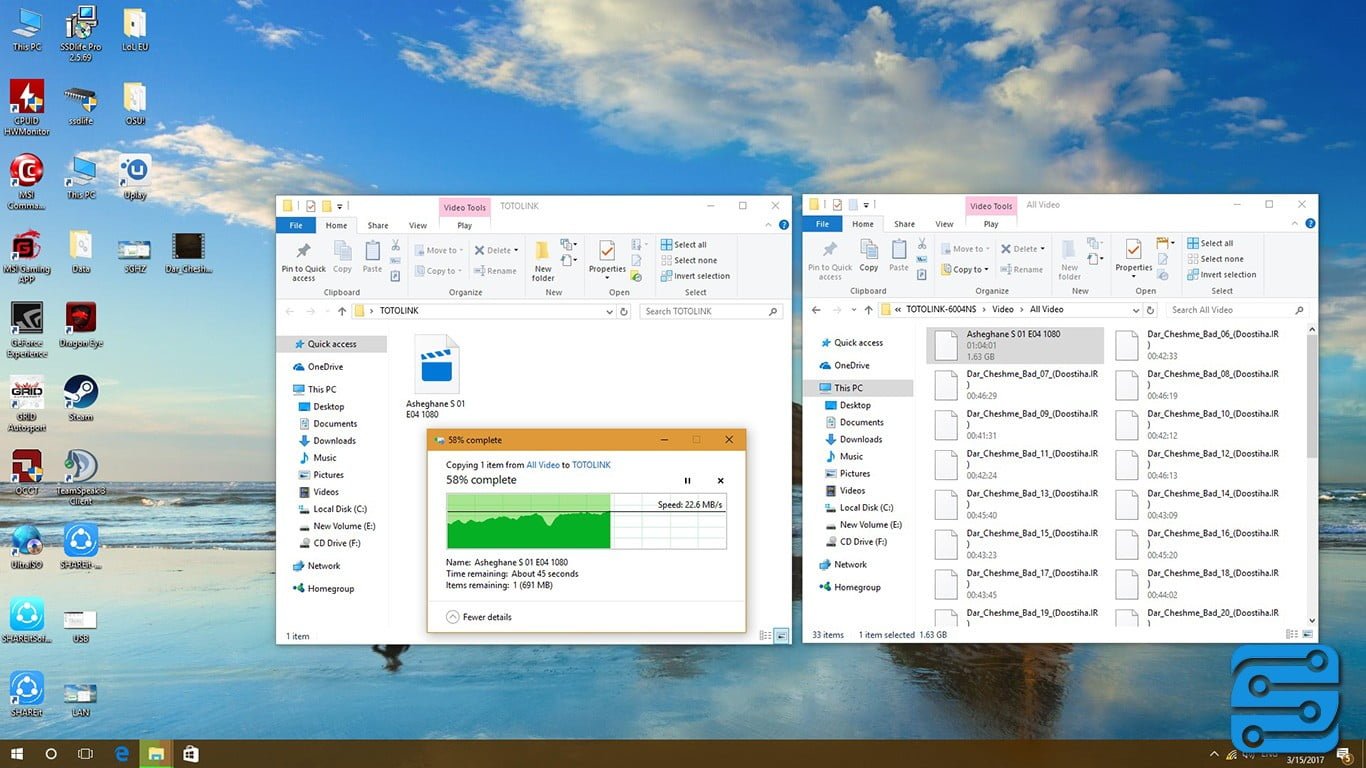Click the All Video link in copy dialog
The image size is (1366, 768).
[542, 465]
